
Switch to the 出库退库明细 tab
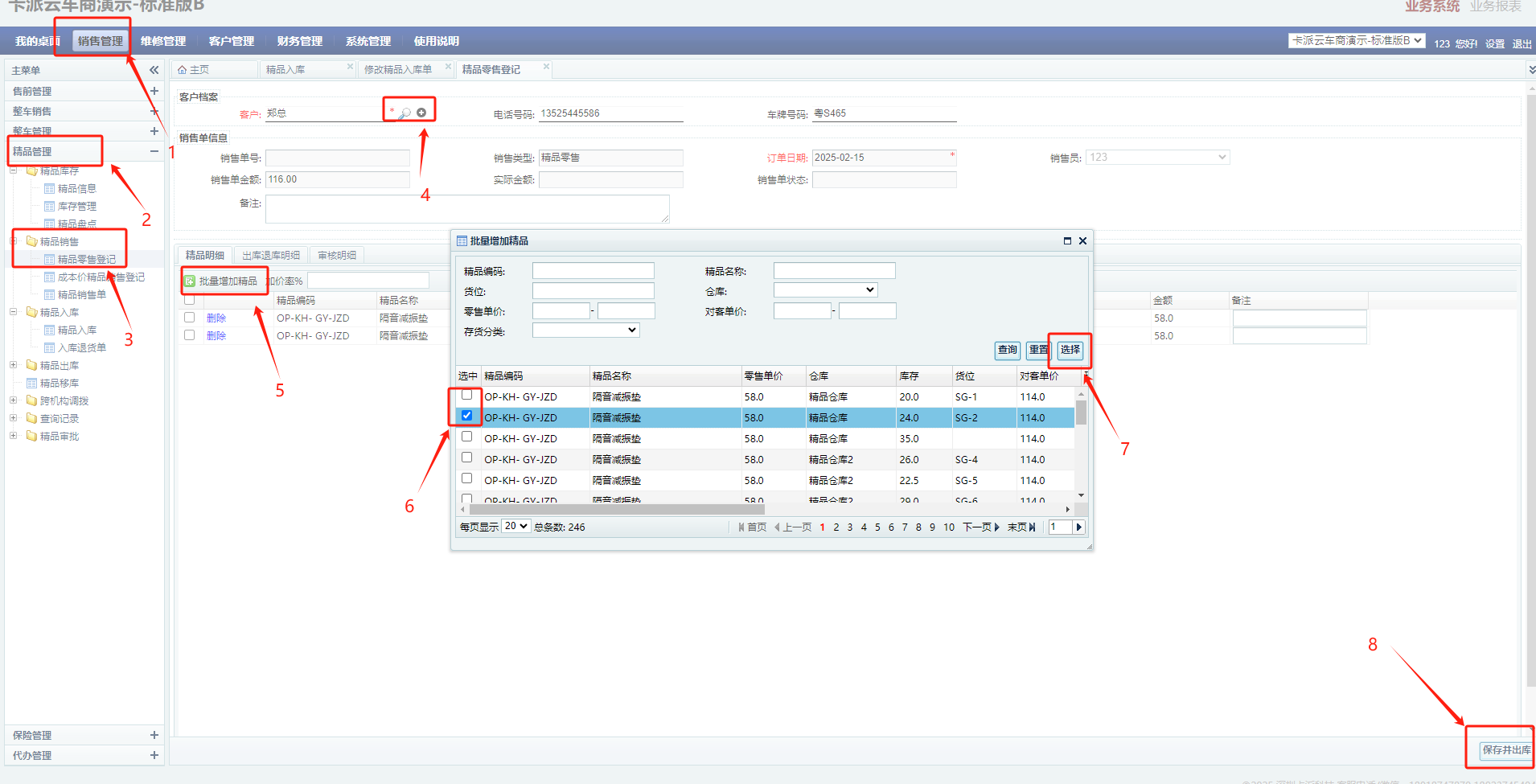(x=271, y=256)
